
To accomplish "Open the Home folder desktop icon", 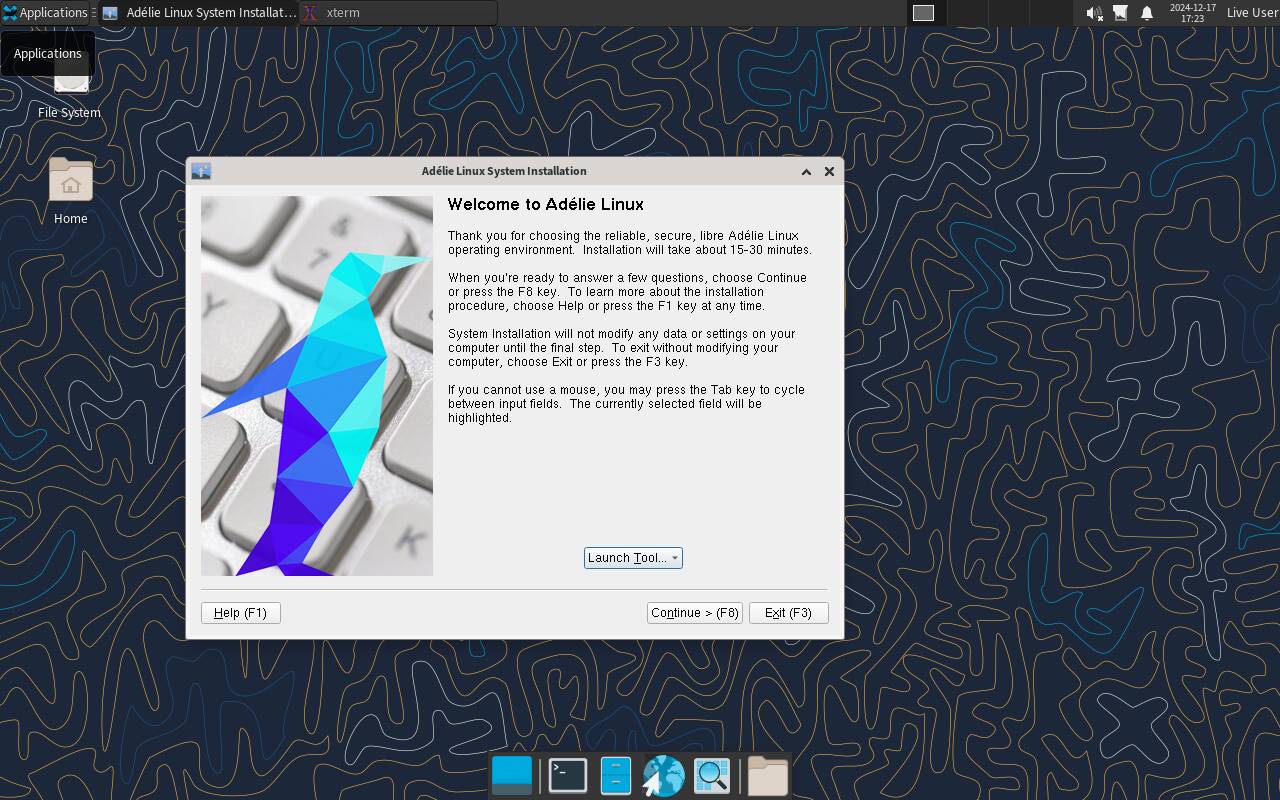I will [x=70, y=190].
